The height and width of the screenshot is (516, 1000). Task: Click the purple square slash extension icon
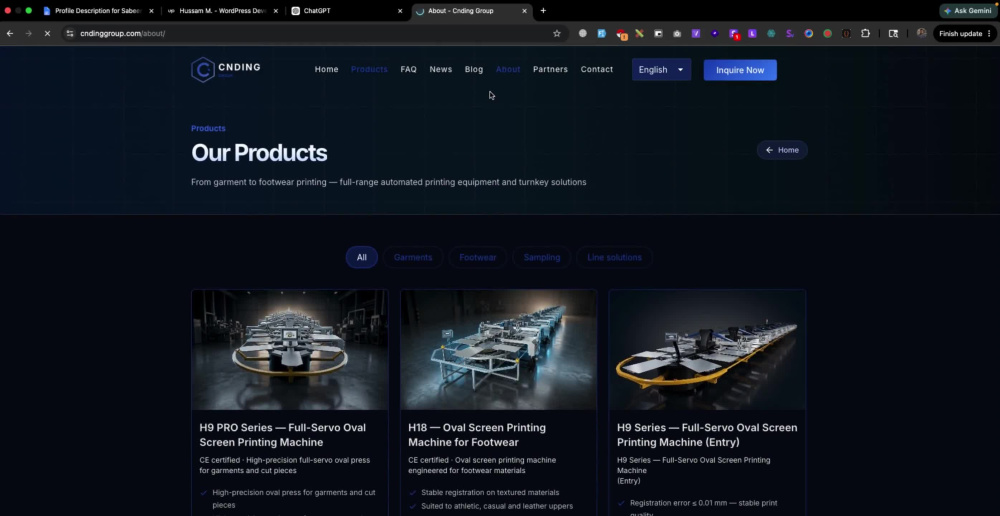pyautogui.click(x=696, y=33)
